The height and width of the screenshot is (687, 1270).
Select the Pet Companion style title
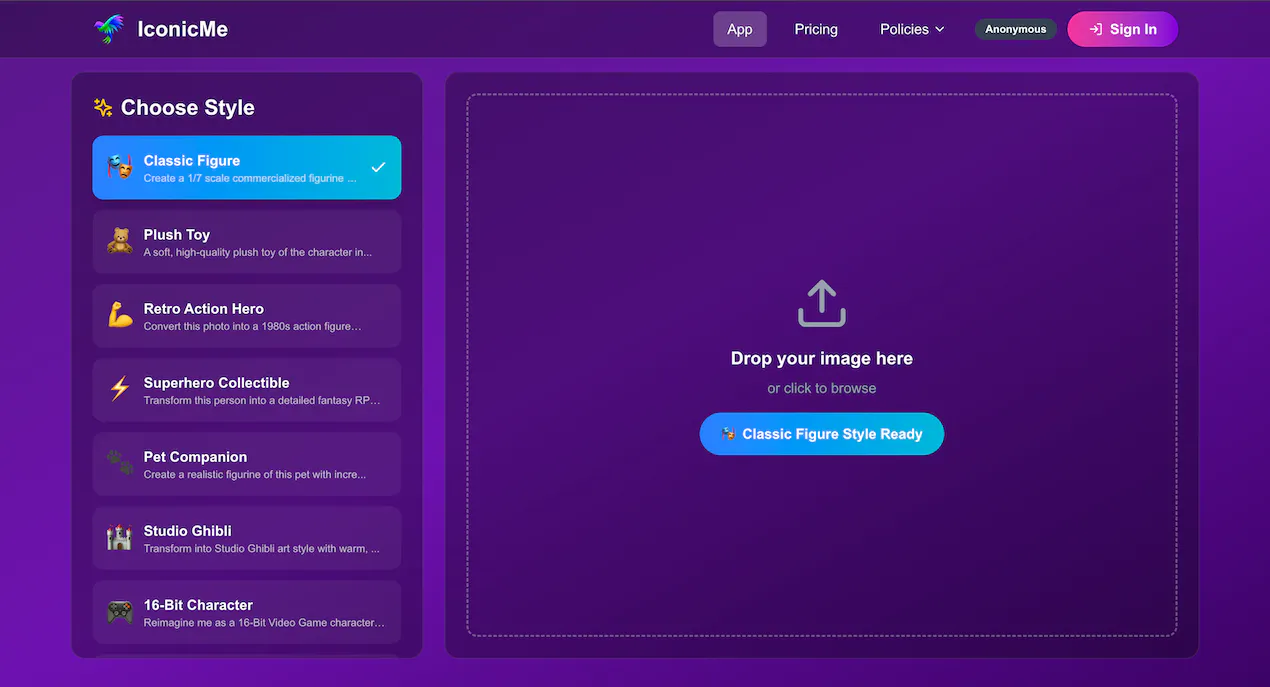pyautogui.click(x=195, y=456)
